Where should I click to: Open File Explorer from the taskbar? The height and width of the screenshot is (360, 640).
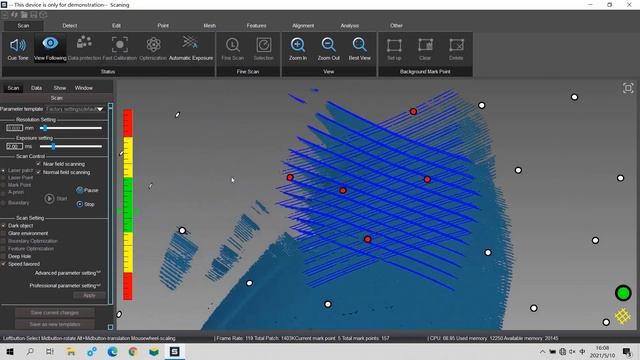(x=71, y=351)
